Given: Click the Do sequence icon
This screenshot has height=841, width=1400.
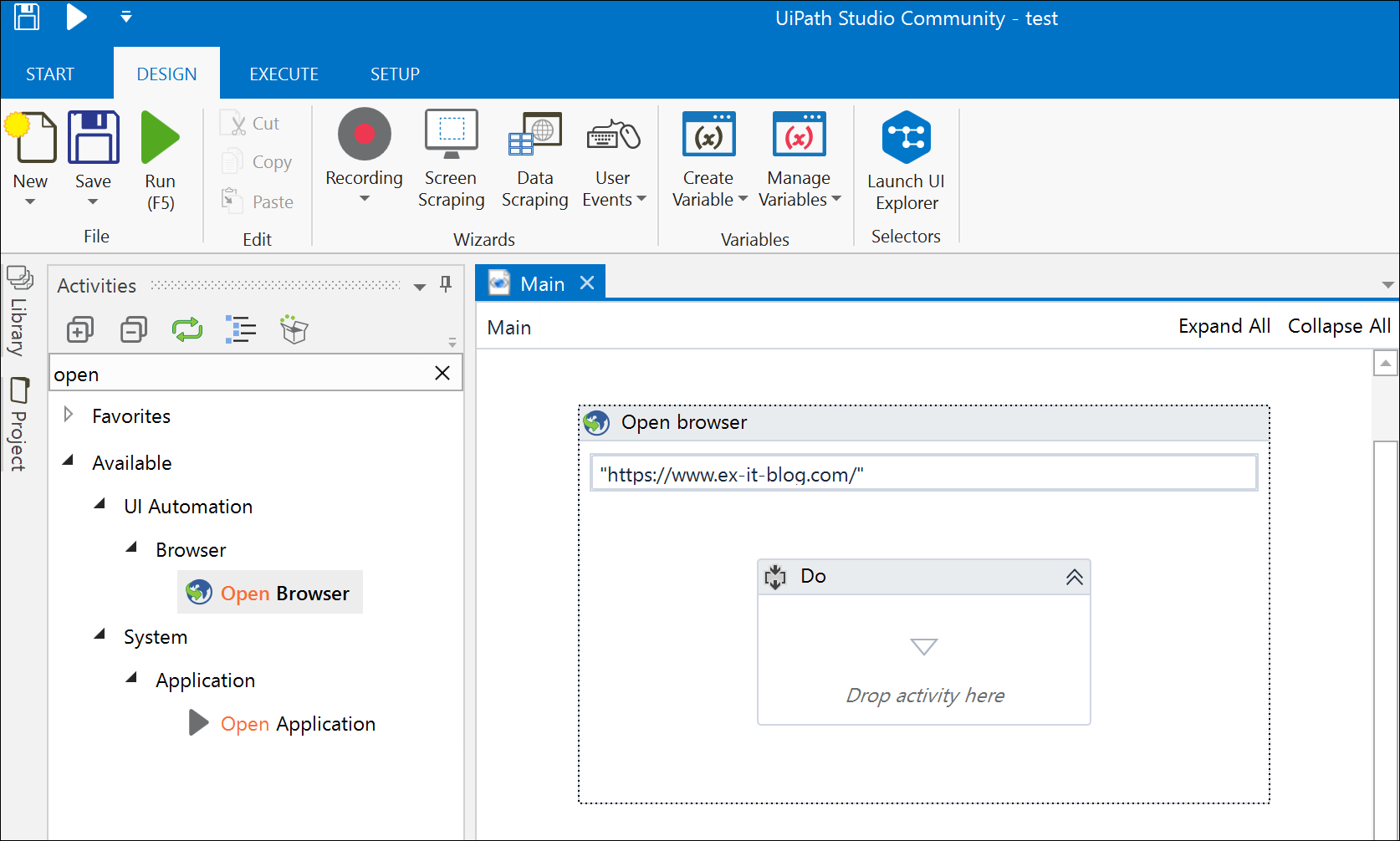Looking at the screenshot, I should click(x=776, y=577).
